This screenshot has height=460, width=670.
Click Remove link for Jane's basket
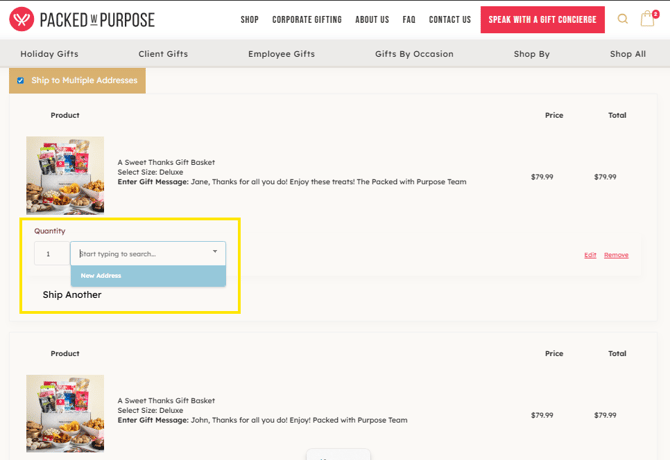click(616, 255)
